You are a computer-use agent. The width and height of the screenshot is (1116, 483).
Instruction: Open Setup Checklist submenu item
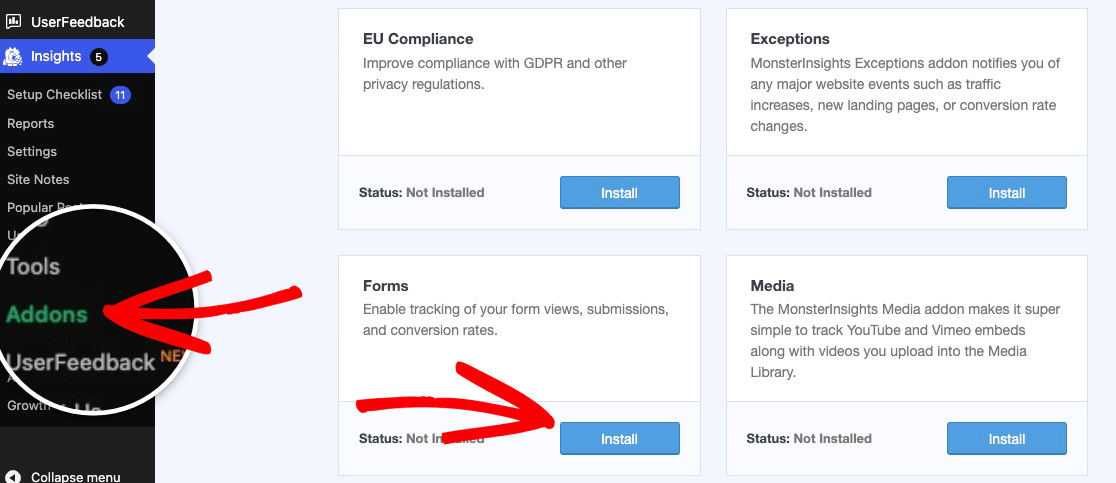coord(54,95)
